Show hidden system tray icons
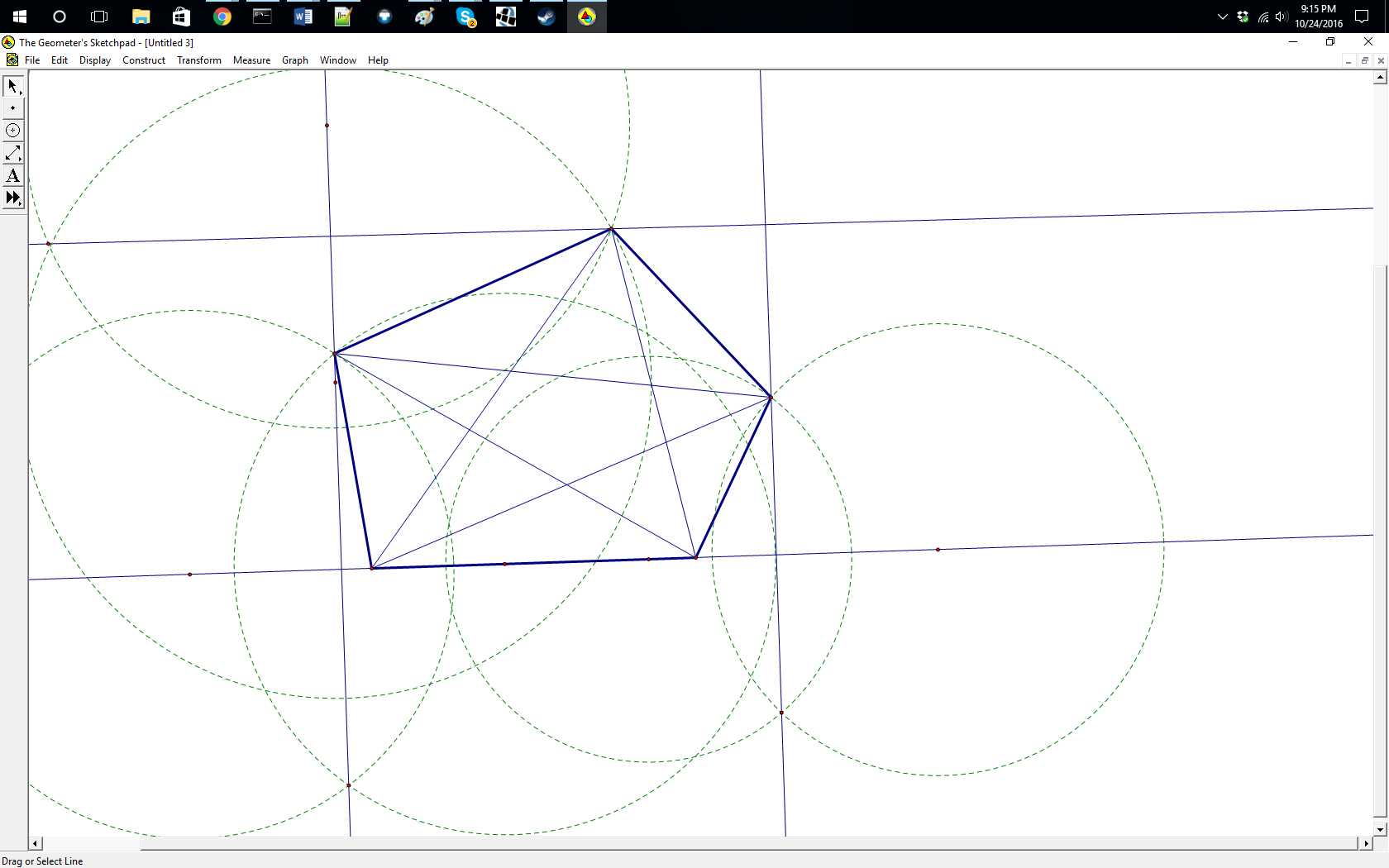The height and width of the screenshot is (868, 1389). (x=1222, y=17)
